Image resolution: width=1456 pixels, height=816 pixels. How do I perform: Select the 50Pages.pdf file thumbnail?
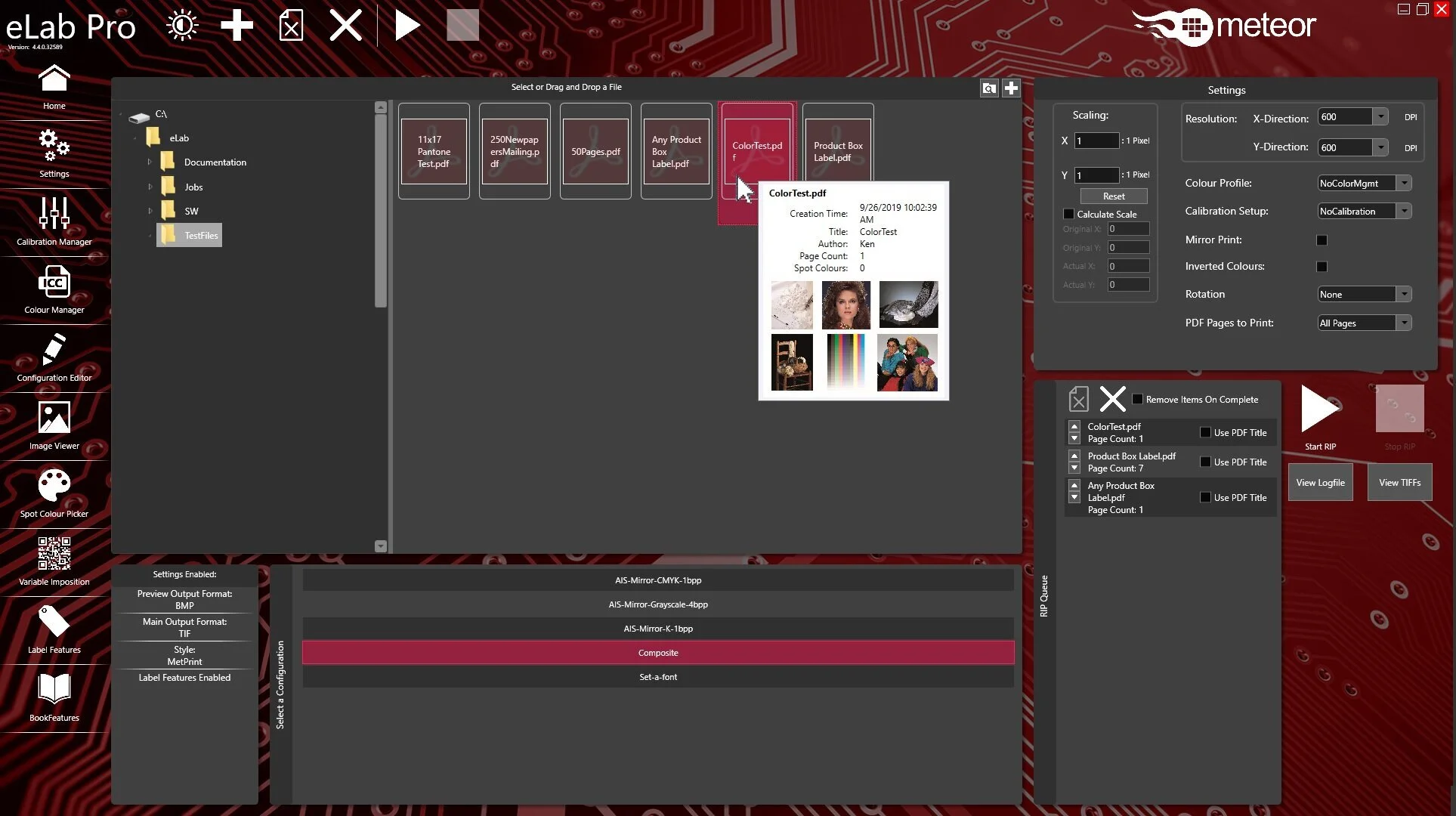point(595,151)
